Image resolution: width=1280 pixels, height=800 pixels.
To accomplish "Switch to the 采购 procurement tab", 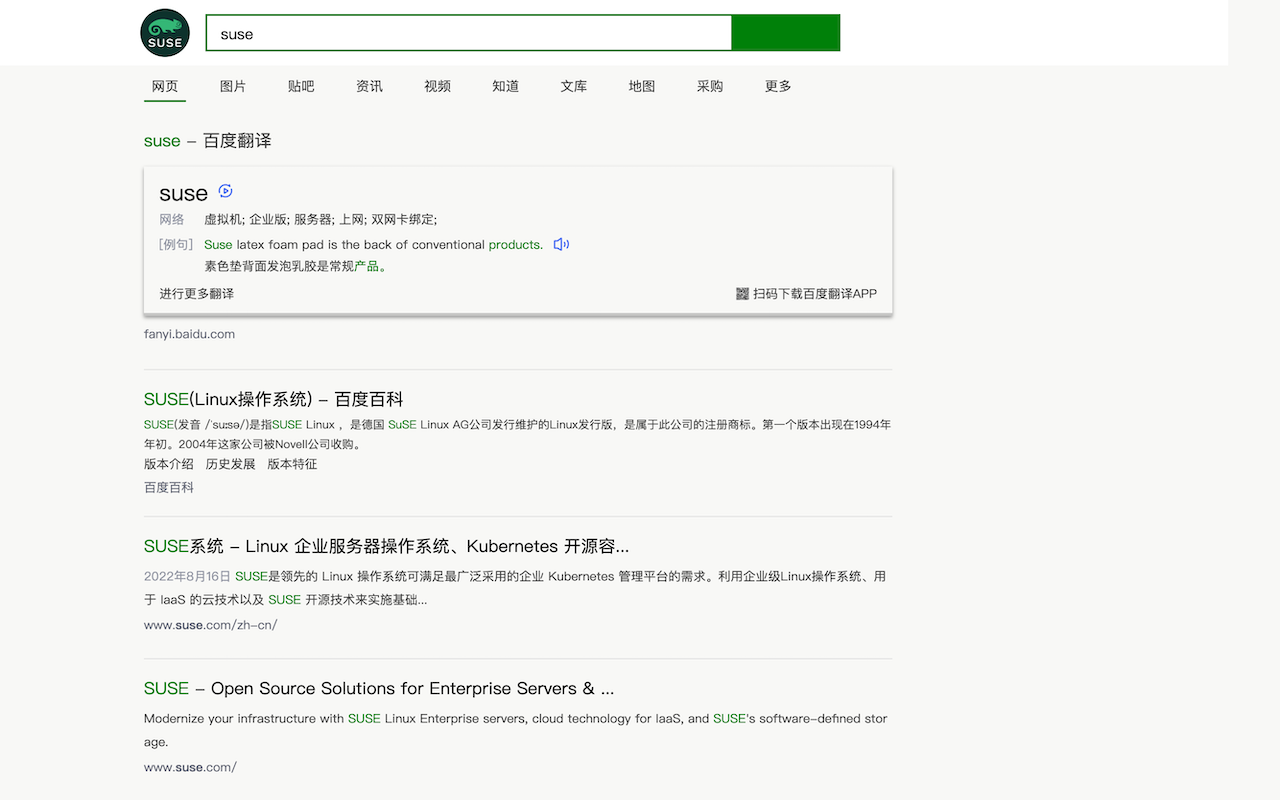I will [x=709, y=86].
